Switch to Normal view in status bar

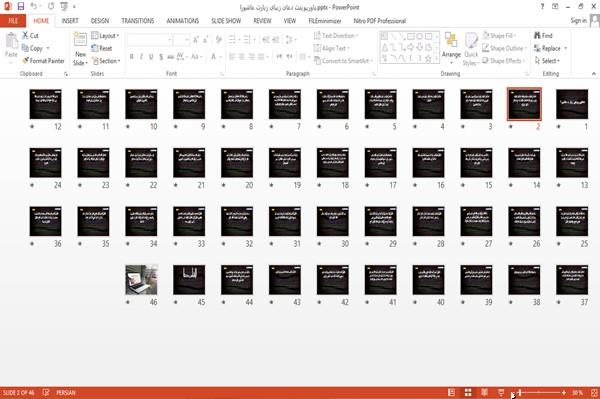[x=452, y=392]
